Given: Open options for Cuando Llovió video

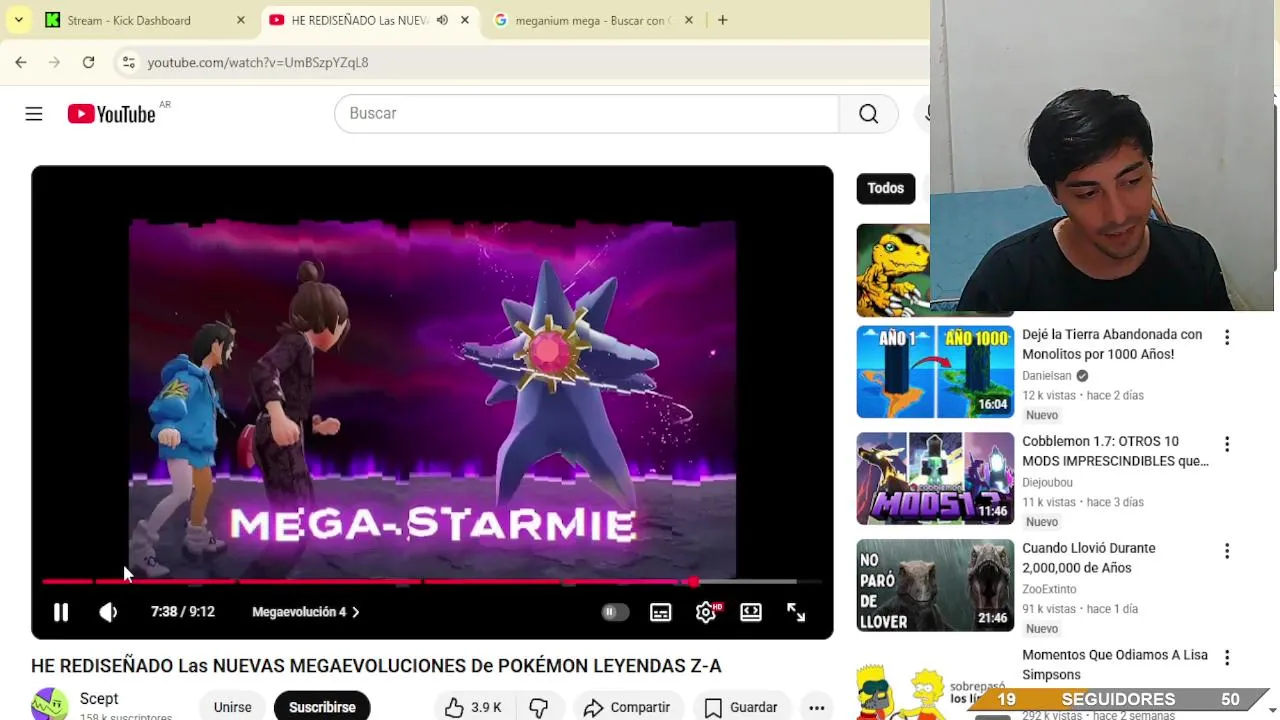Looking at the screenshot, I should (x=1227, y=551).
